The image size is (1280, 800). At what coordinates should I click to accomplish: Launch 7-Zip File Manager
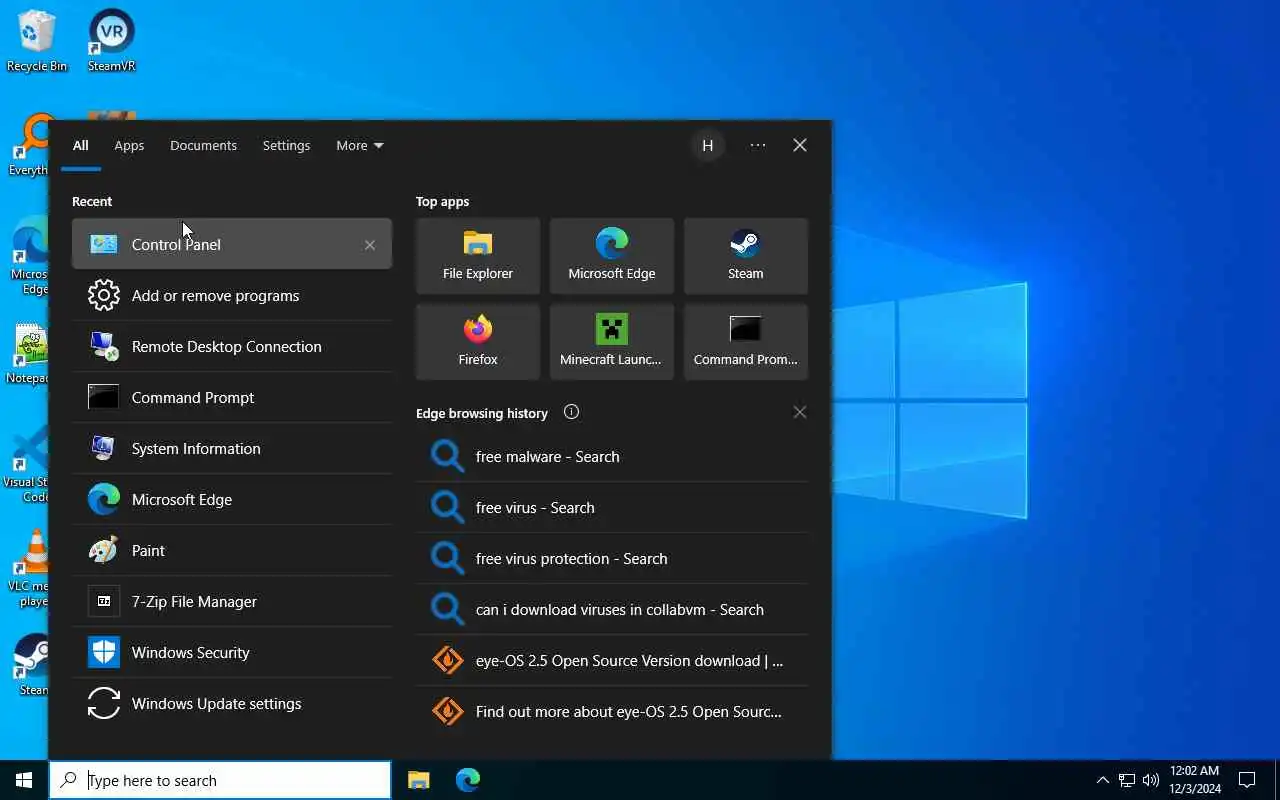click(232, 601)
